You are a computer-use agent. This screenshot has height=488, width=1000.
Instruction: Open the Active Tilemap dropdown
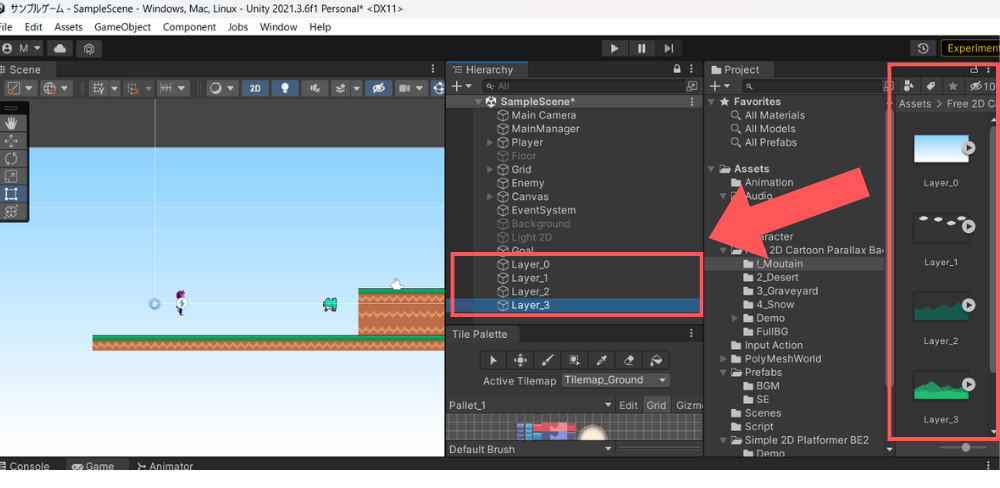pyautogui.click(x=615, y=381)
